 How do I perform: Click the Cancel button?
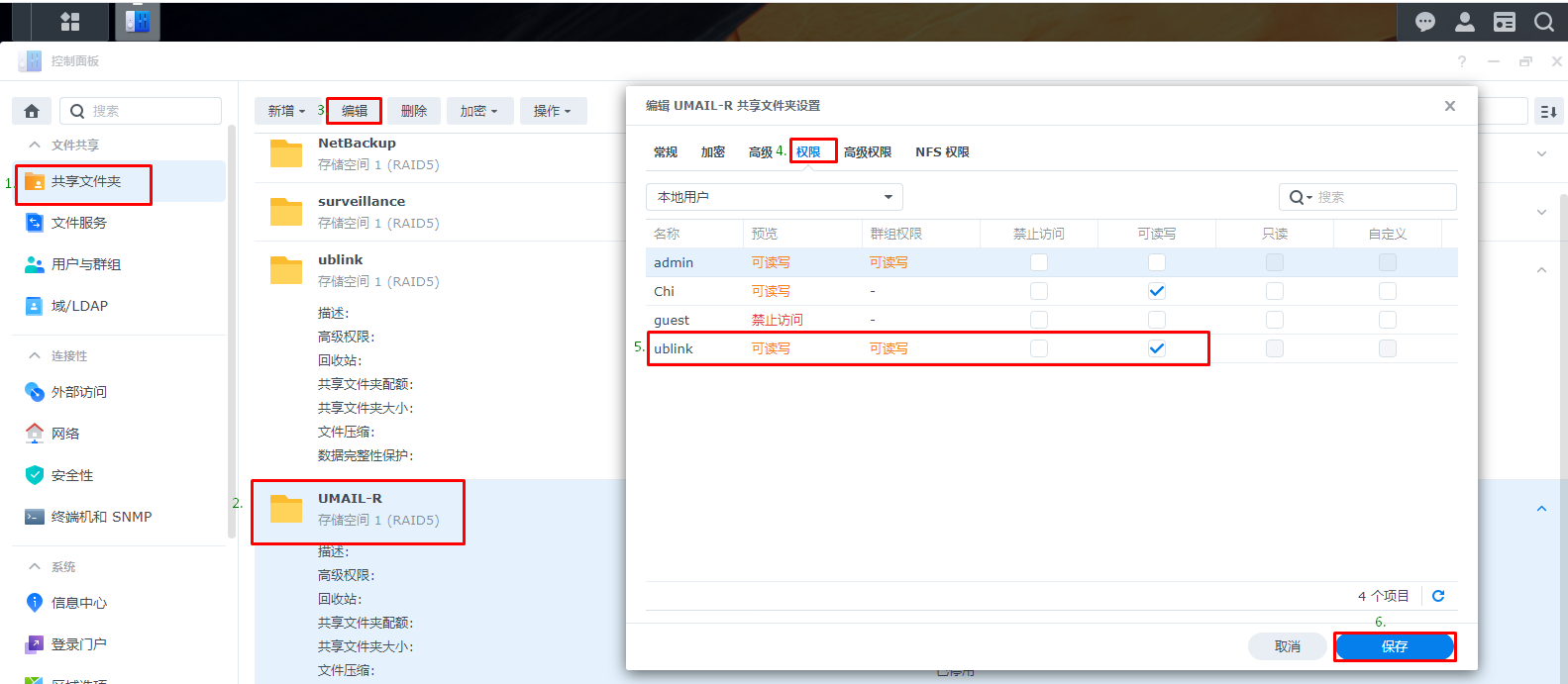(1287, 646)
